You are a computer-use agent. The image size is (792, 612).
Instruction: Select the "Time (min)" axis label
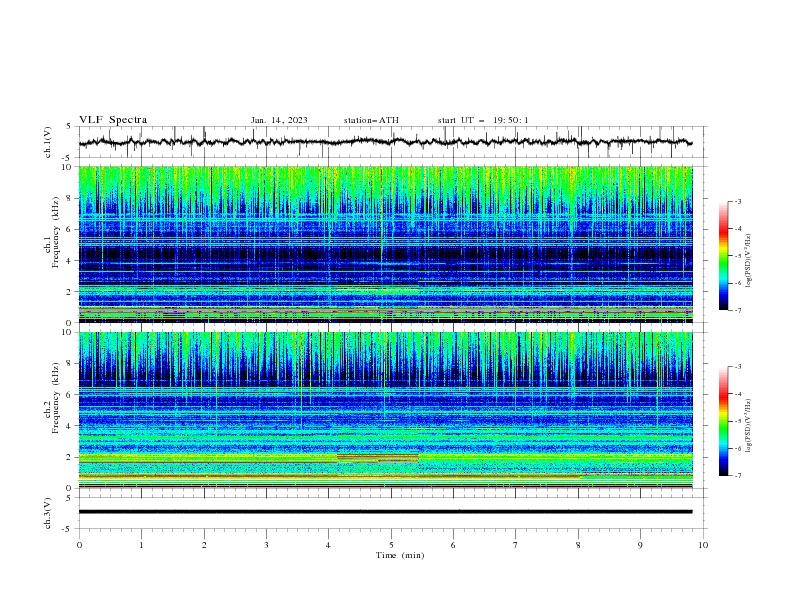pos(400,555)
